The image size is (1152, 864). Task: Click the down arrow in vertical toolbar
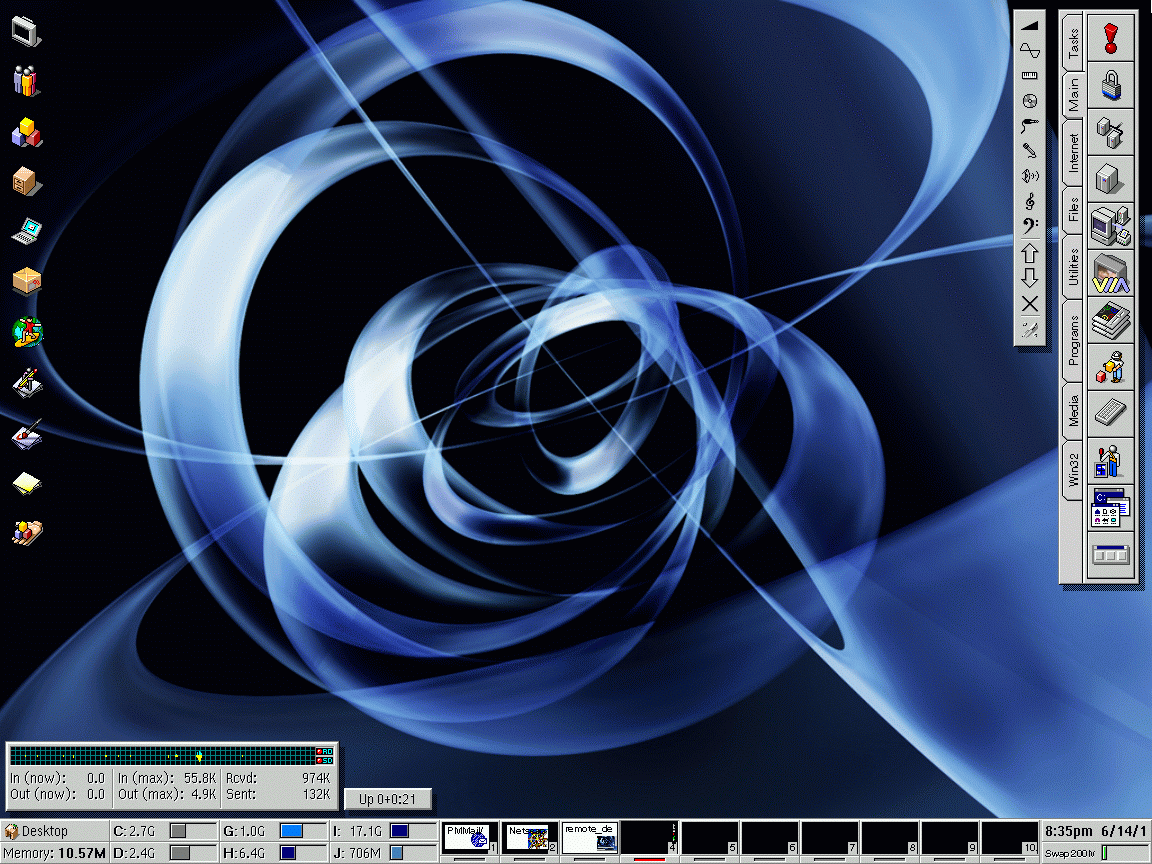1029,278
